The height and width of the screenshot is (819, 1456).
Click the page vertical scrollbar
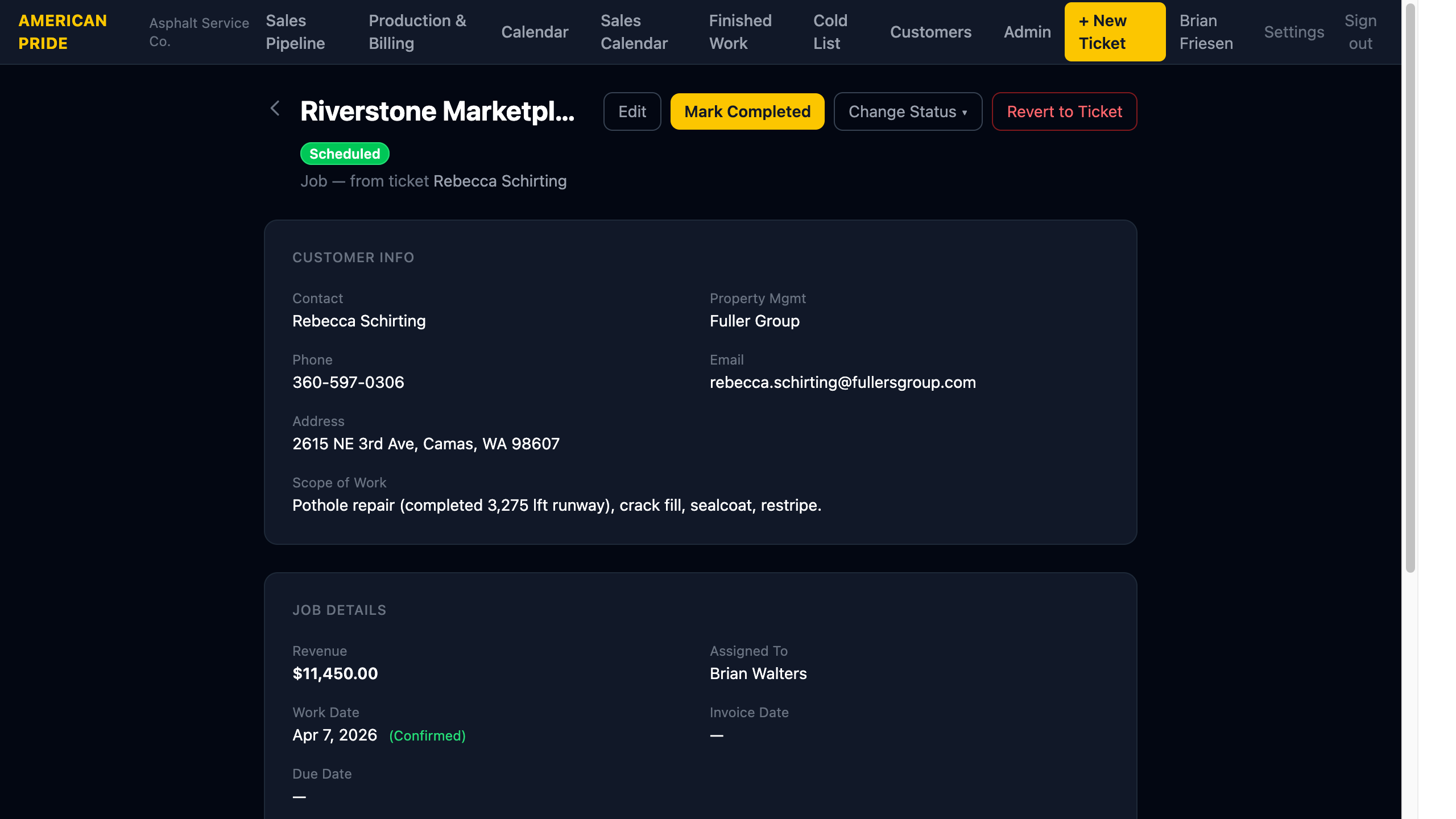pyautogui.click(x=1410, y=288)
